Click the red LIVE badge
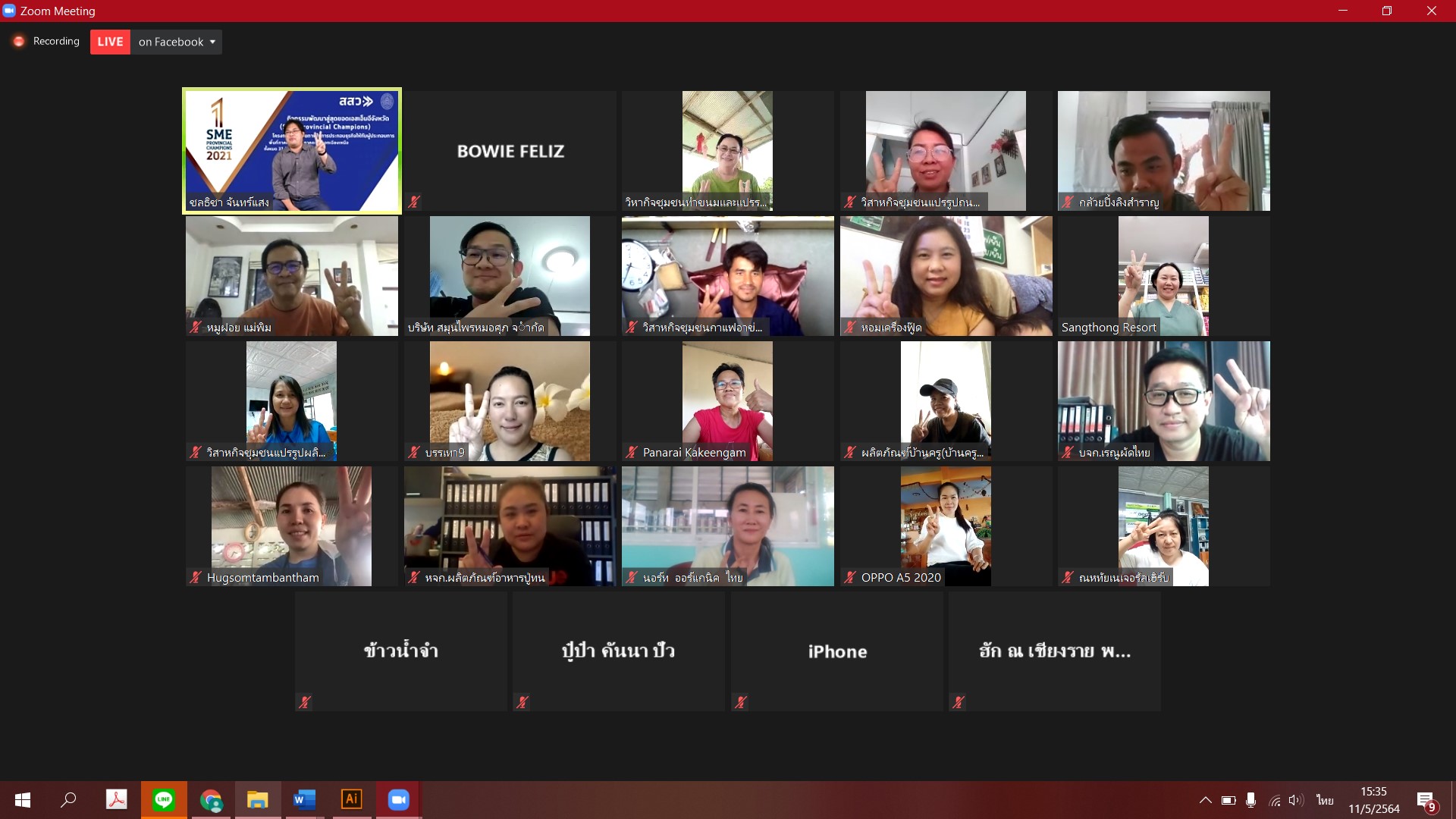1456x819 pixels. [x=110, y=42]
